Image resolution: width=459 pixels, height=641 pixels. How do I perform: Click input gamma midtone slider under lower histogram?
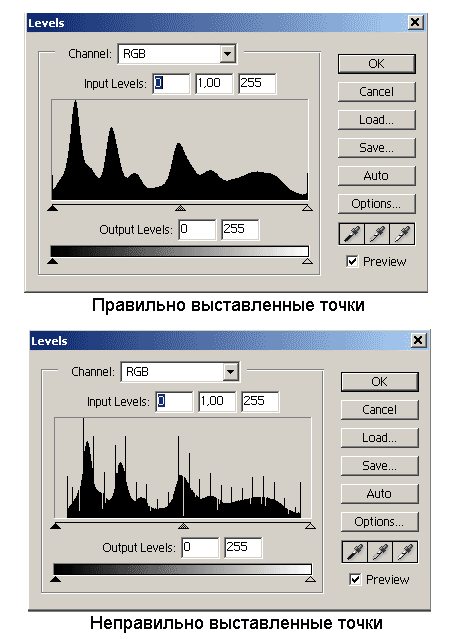[184, 526]
